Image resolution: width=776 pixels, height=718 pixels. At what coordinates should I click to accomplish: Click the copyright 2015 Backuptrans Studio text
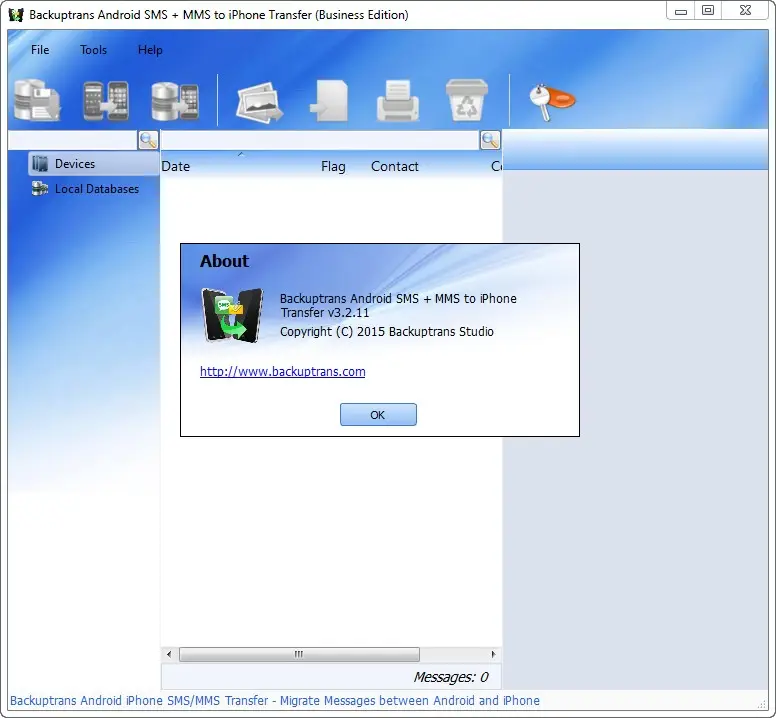(387, 332)
